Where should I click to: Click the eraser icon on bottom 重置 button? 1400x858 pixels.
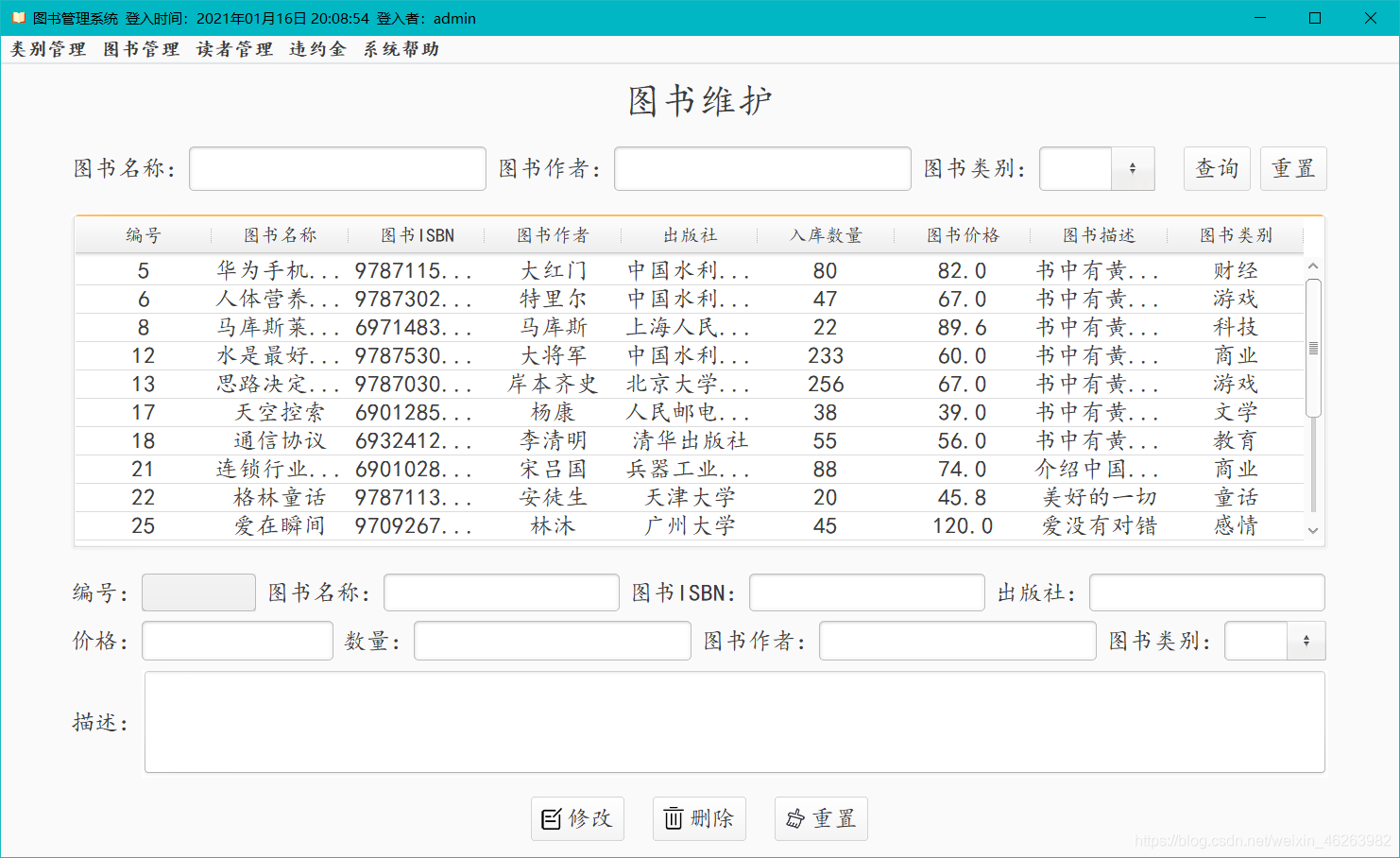[795, 818]
